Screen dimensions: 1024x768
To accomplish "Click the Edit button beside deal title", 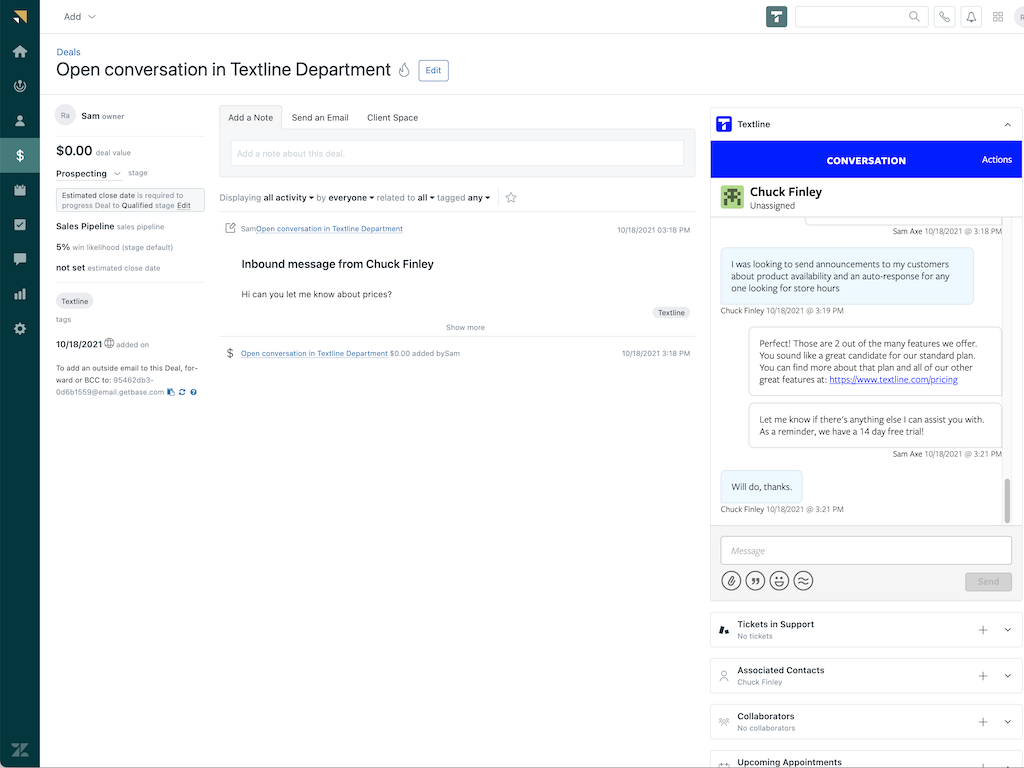I will (433, 70).
